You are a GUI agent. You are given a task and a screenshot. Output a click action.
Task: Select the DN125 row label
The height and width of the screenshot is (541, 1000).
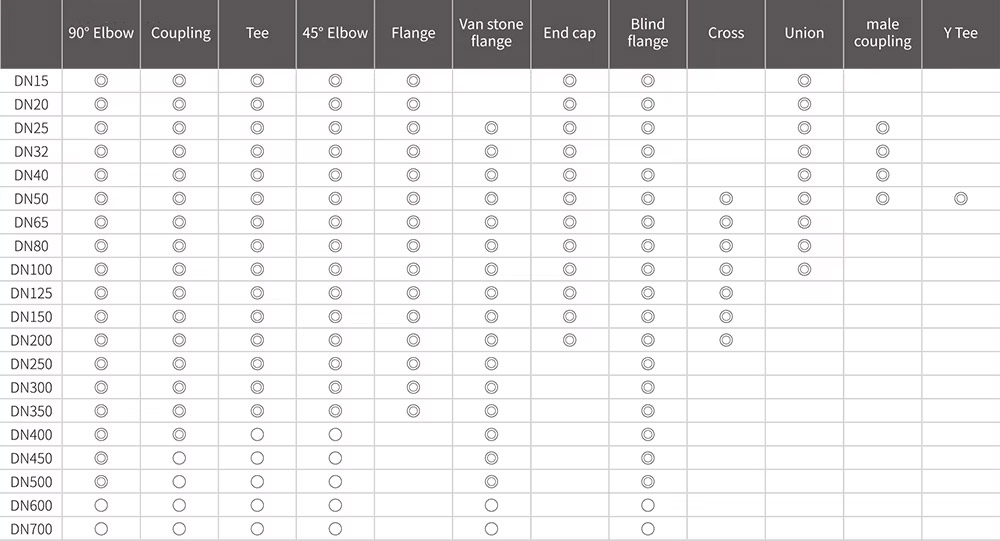32,293
